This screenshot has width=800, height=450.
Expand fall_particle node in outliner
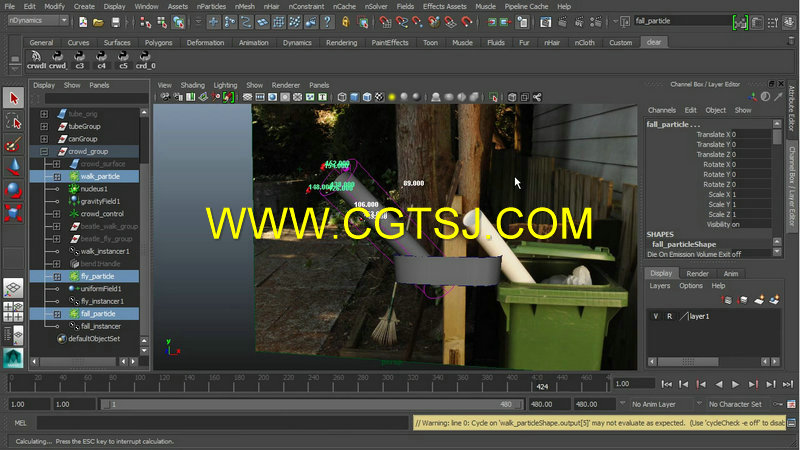click(57, 314)
